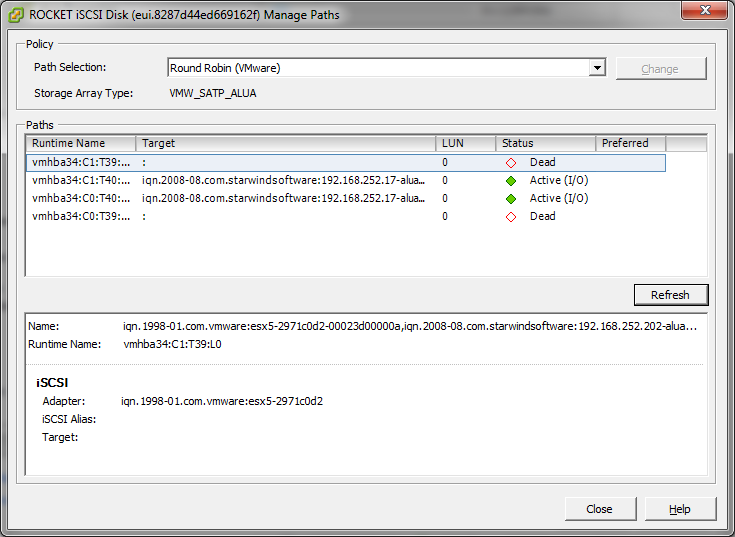Click the iSCSI Alias label
Viewport: 735px width, 537px height.
(69, 419)
